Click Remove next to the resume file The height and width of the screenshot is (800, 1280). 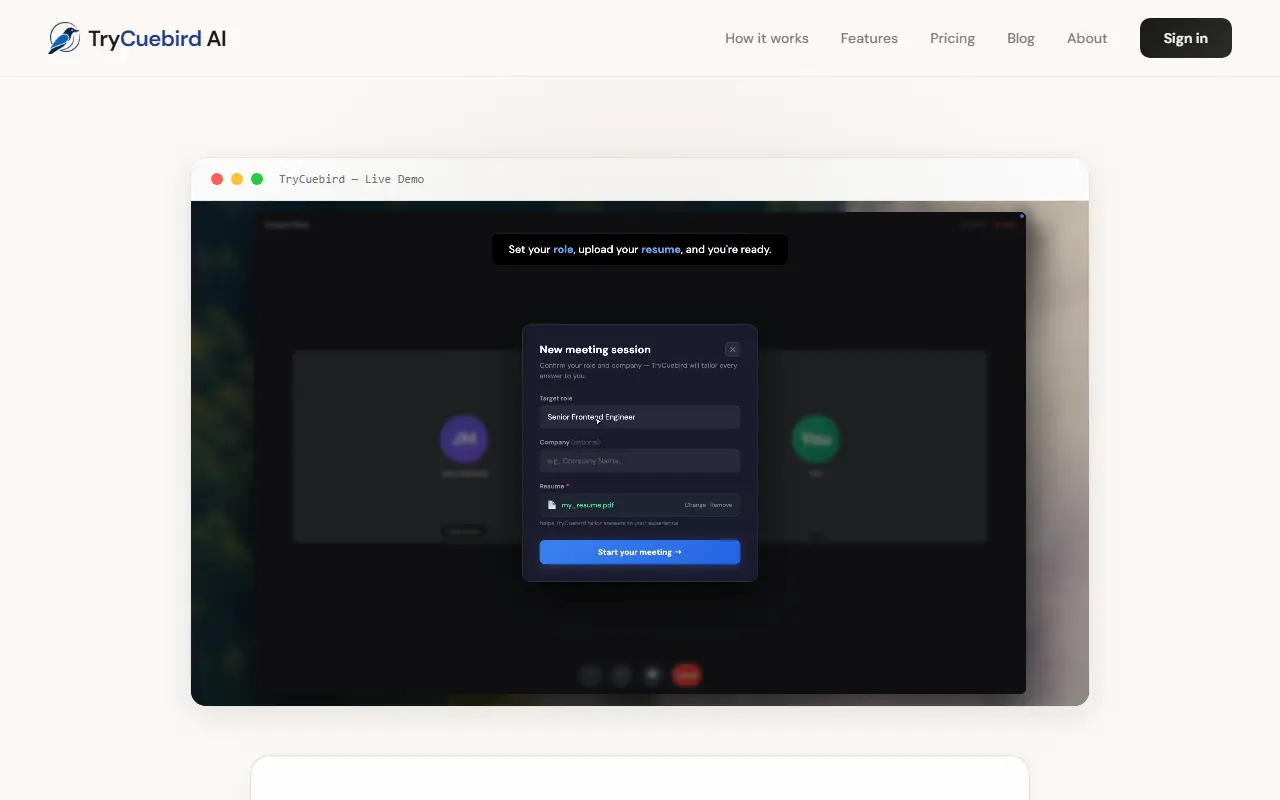pyautogui.click(x=721, y=505)
